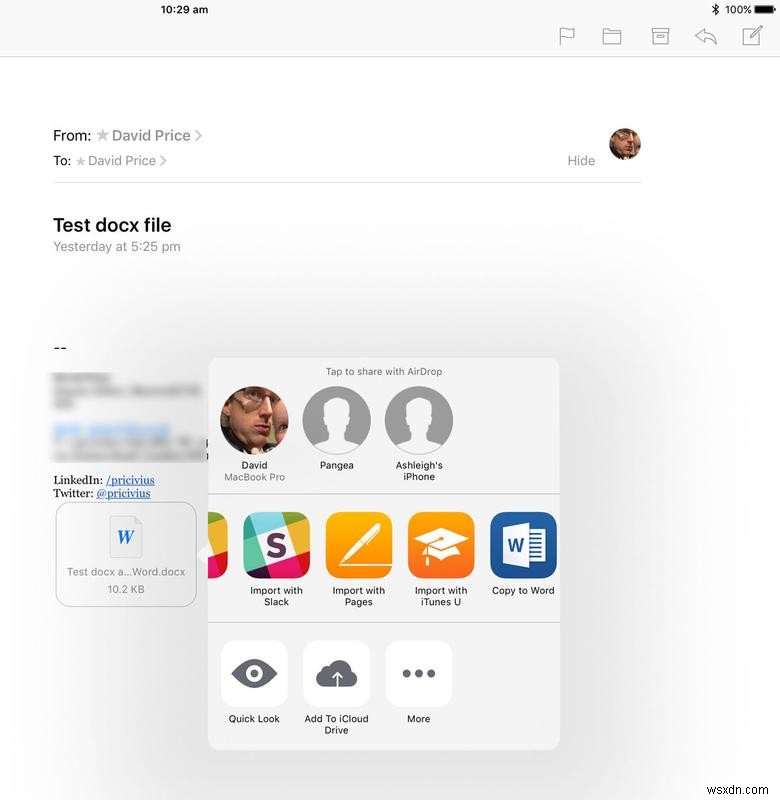The width and height of the screenshot is (780, 800).
Task: Compose a new message with the pencil icon
Action: tap(752, 35)
